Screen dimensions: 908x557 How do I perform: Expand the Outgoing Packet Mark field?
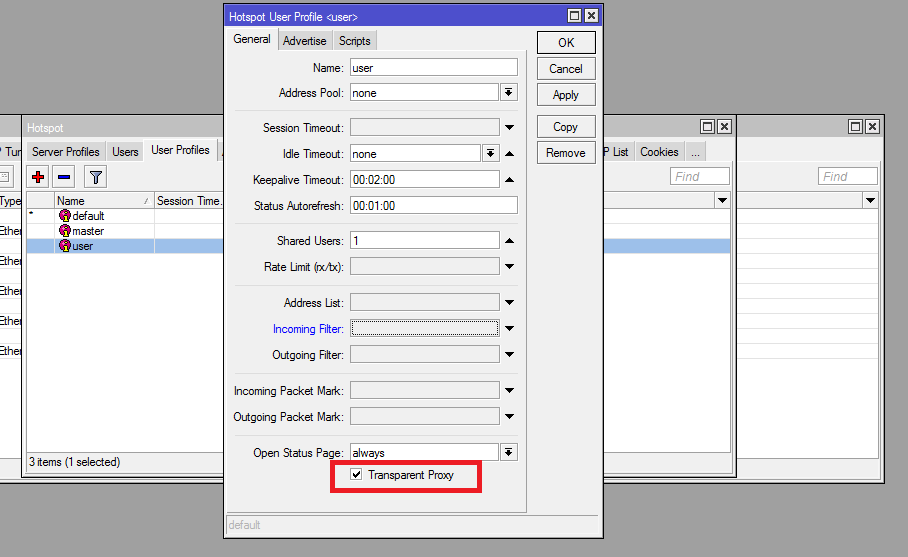click(510, 416)
